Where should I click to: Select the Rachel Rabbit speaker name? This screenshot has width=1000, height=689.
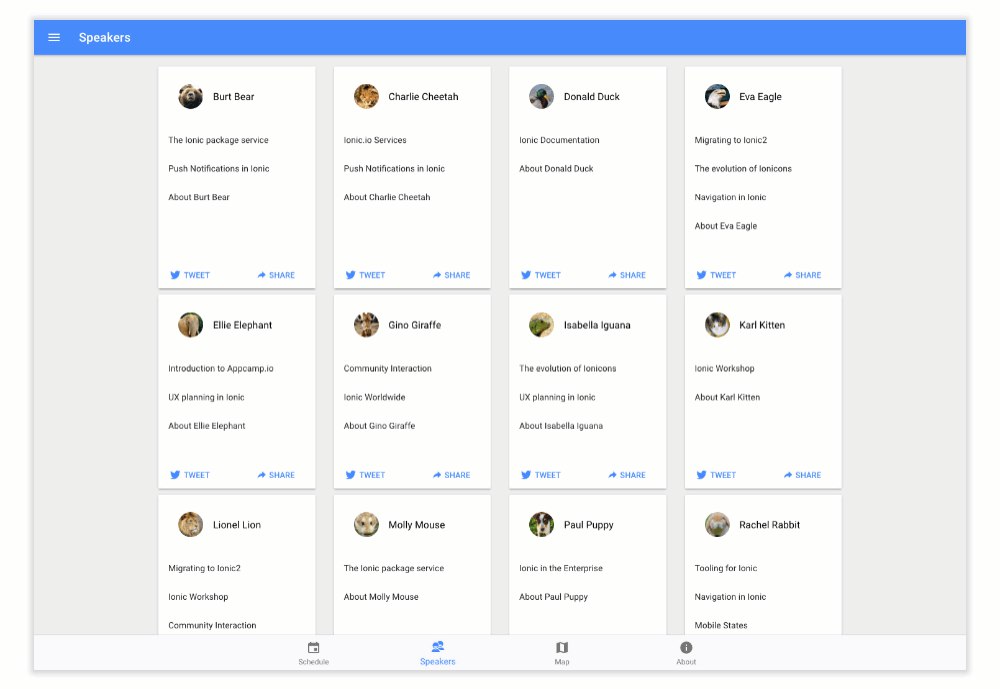(769, 524)
